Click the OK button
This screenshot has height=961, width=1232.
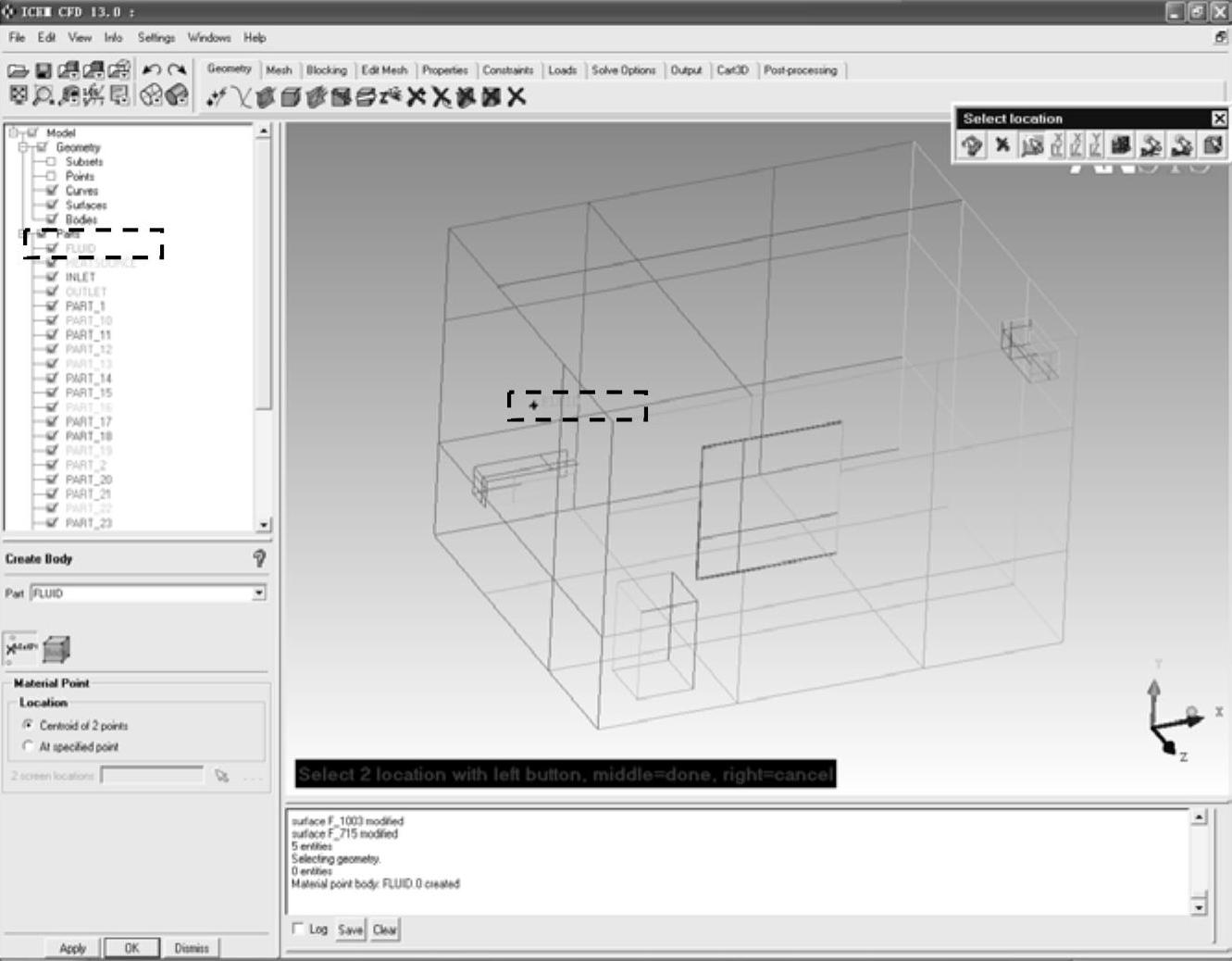[131, 948]
